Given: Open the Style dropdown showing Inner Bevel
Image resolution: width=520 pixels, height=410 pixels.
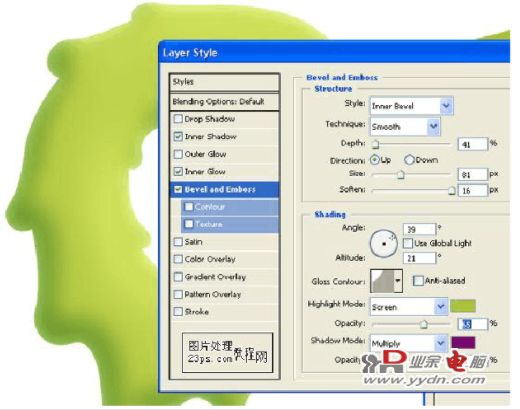Looking at the screenshot, I should click(411, 106).
